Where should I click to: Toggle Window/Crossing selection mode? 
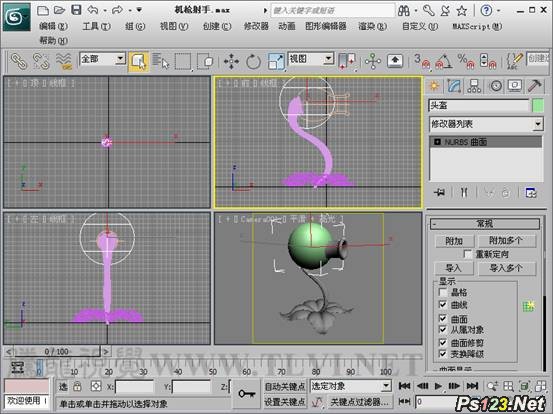click(x=206, y=62)
